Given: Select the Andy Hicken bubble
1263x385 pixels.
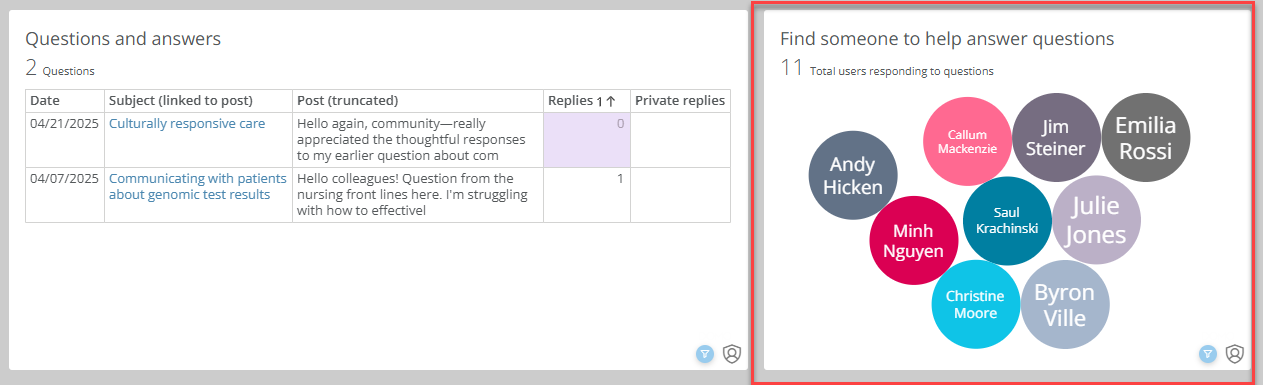Looking at the screenshot, I should pyautogui.click(x=853, y=175).
